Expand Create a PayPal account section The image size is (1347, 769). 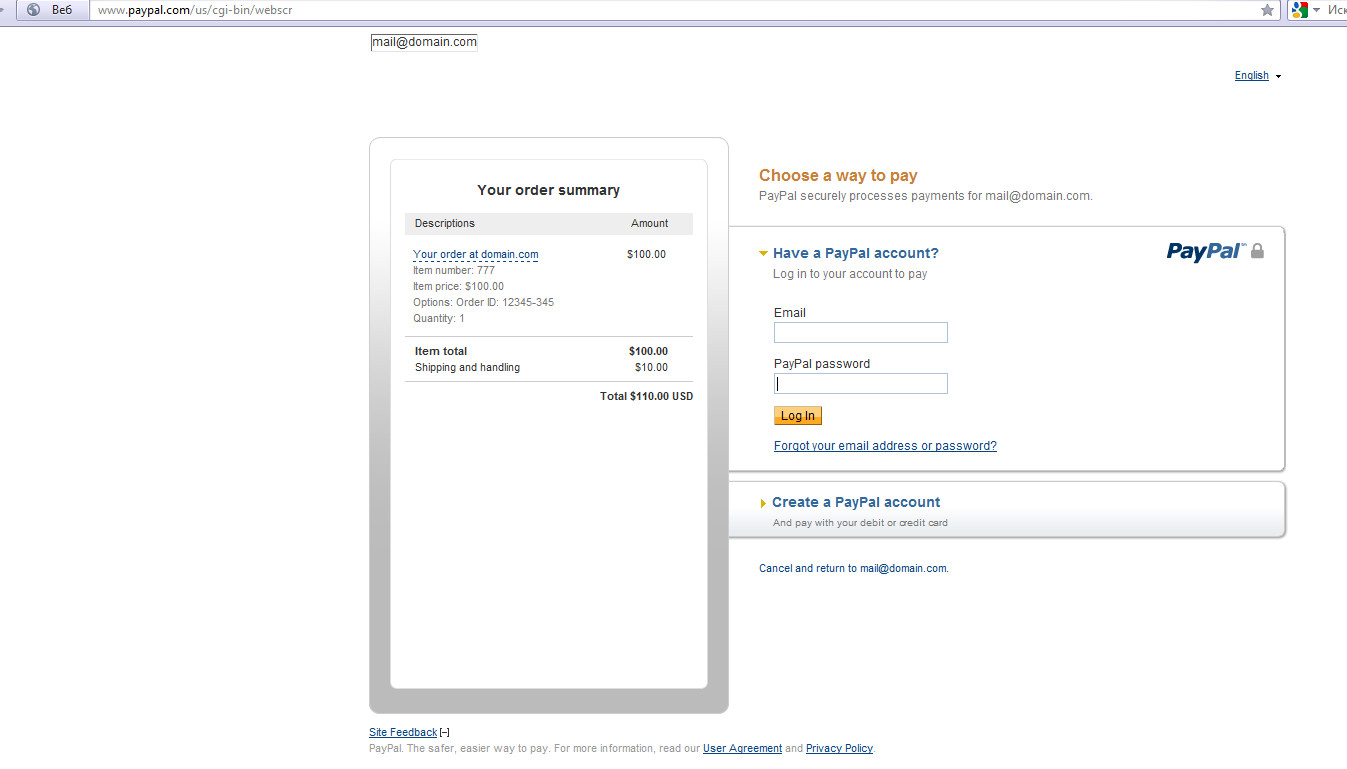click(763, 503)
